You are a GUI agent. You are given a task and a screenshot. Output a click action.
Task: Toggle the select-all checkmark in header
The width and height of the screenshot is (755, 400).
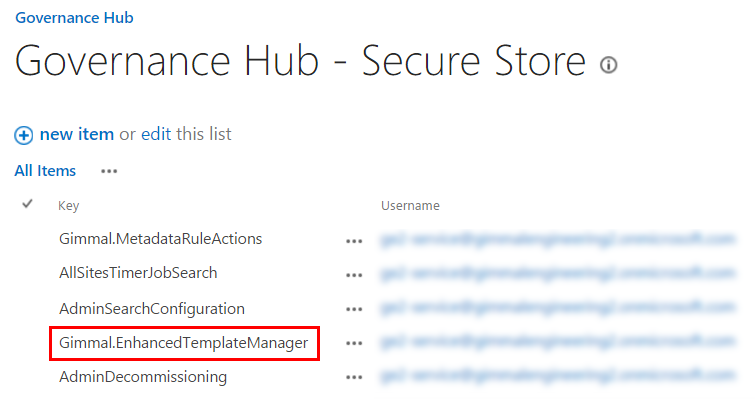27,204
